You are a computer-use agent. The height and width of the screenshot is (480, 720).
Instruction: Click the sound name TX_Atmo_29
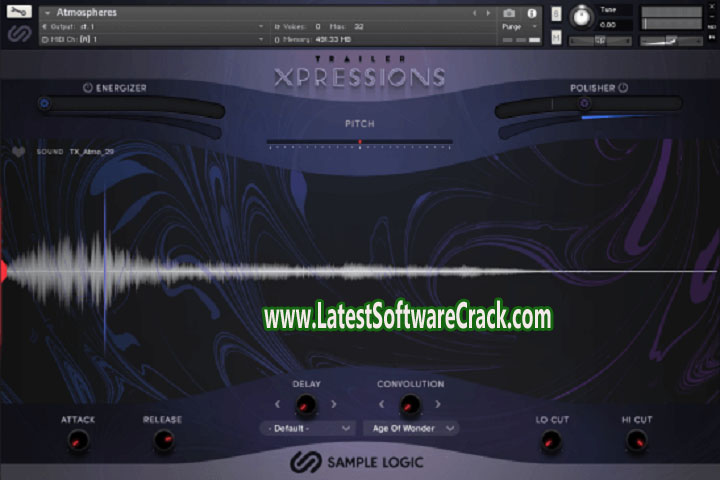pyautogui.click(x=91, y=152)
